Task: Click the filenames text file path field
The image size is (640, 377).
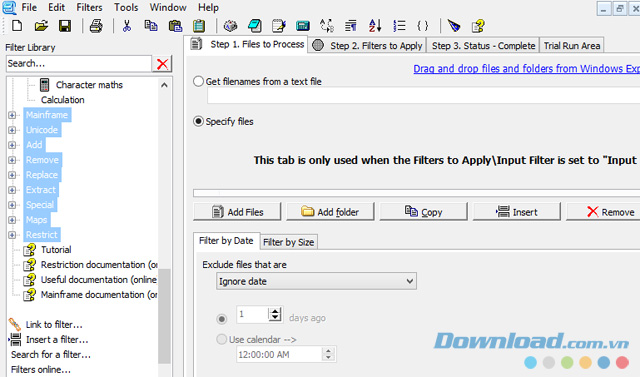Action: (423, 96)
